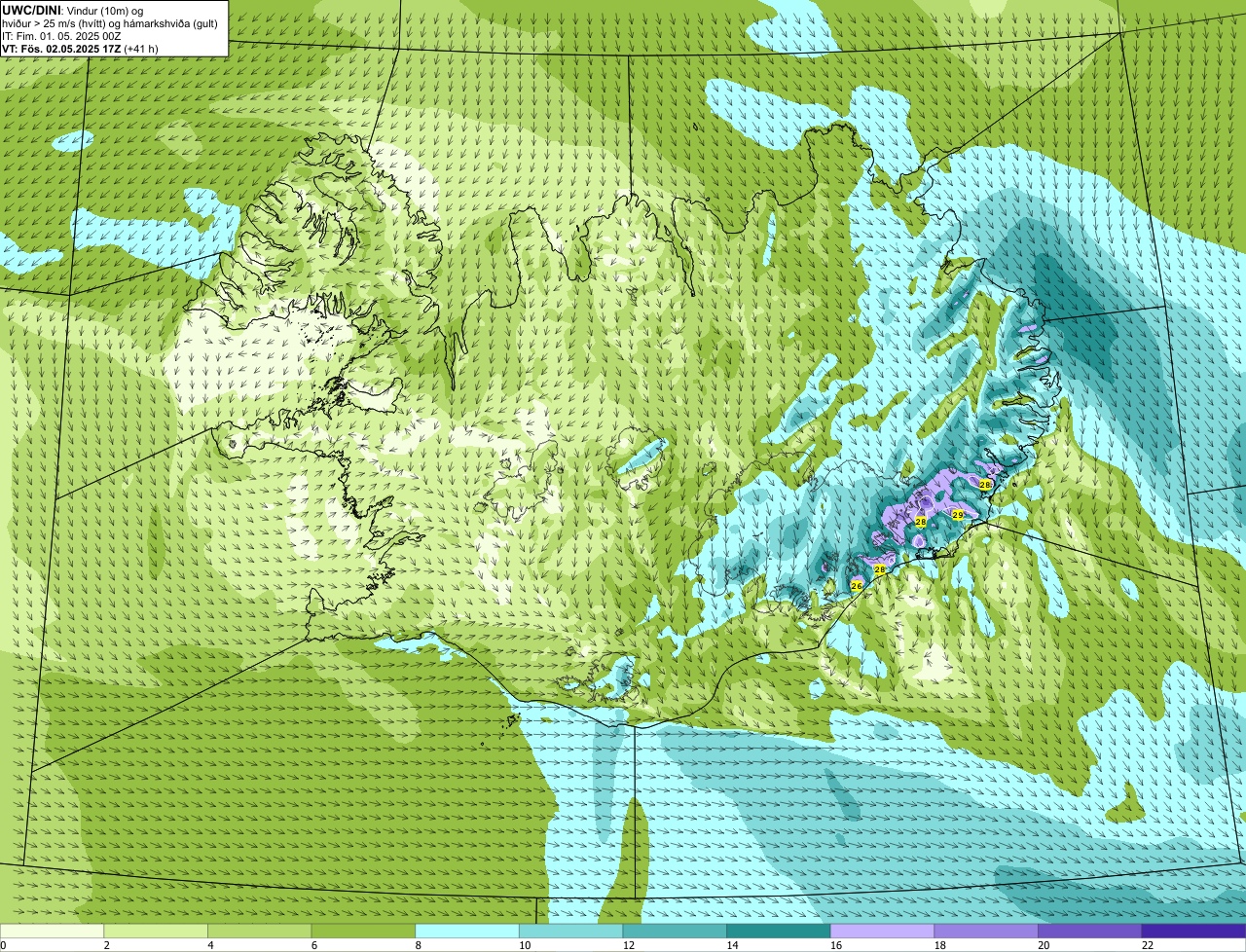The image size is (1246, 952).
Task: Click the legend tick label 16
Action: 836,945
